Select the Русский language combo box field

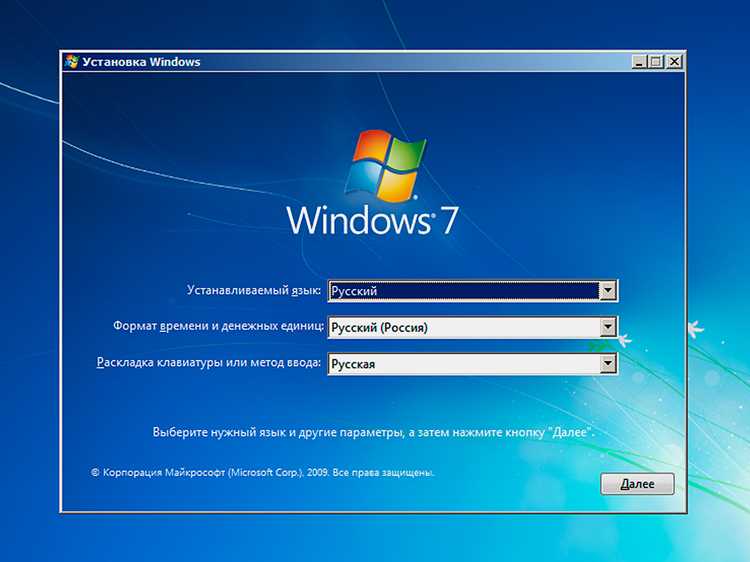coord(473,290)
